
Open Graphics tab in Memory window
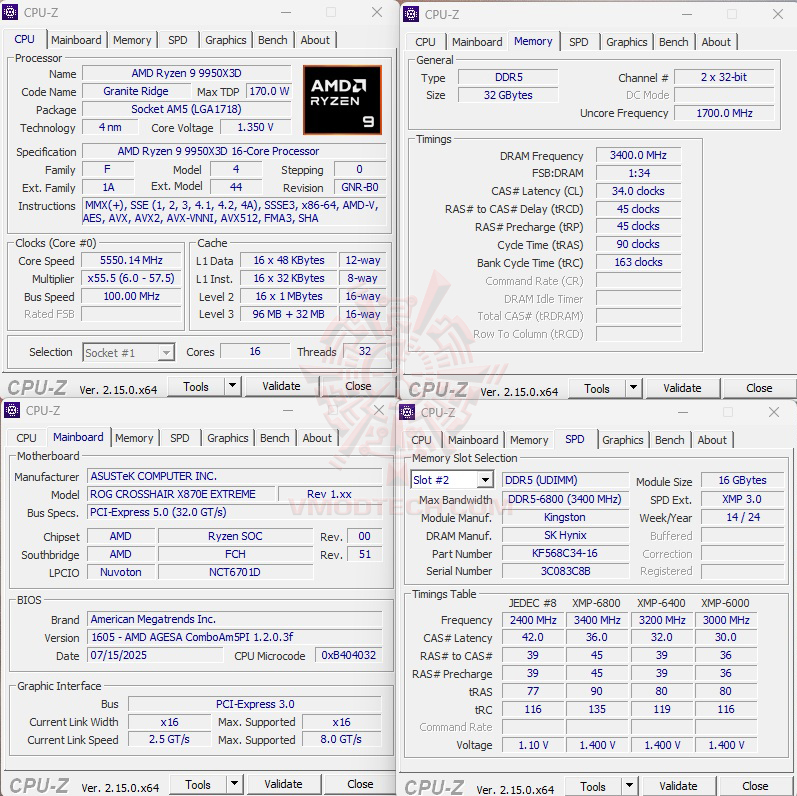pos(627,42)
